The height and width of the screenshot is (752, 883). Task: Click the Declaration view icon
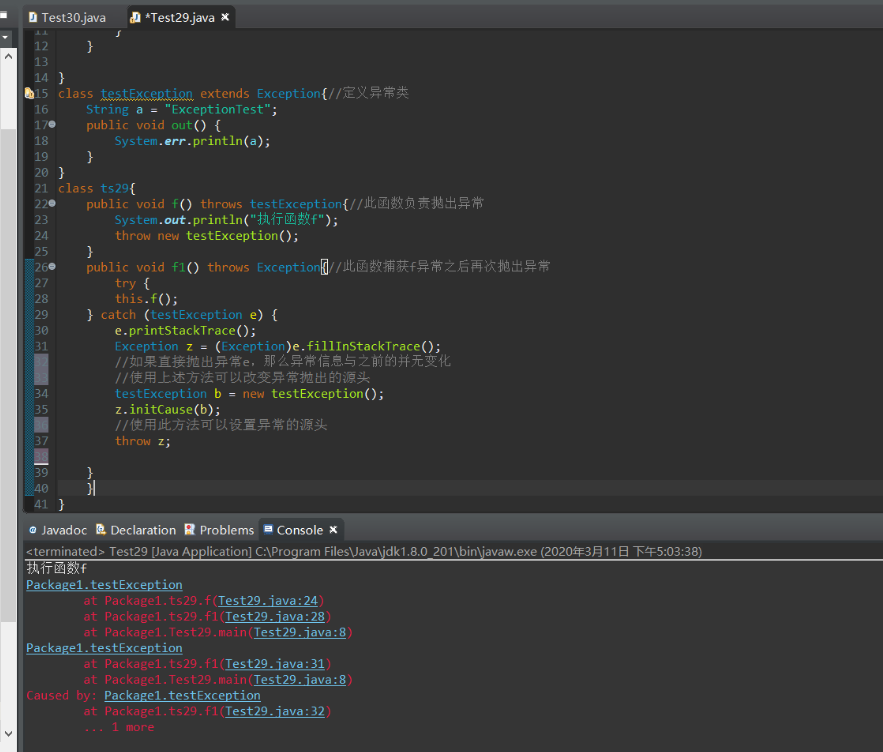(x=101, y=530)
